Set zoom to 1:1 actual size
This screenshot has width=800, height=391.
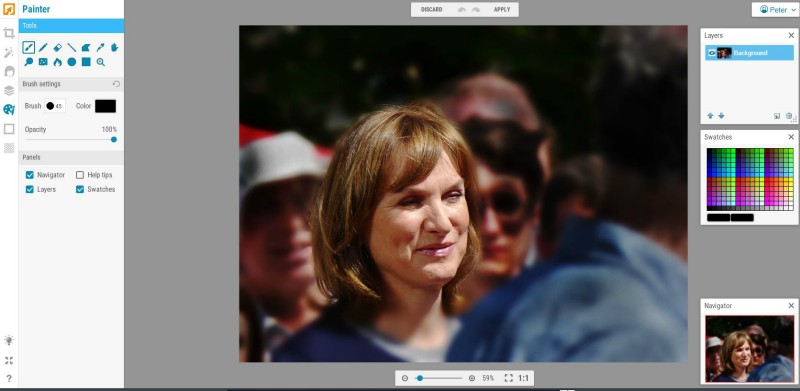tap(523, 378)
